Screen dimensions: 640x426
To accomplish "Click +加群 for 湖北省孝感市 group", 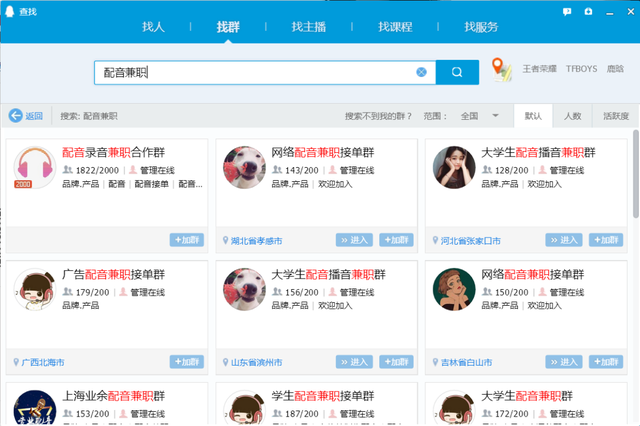I will point(396,240).
